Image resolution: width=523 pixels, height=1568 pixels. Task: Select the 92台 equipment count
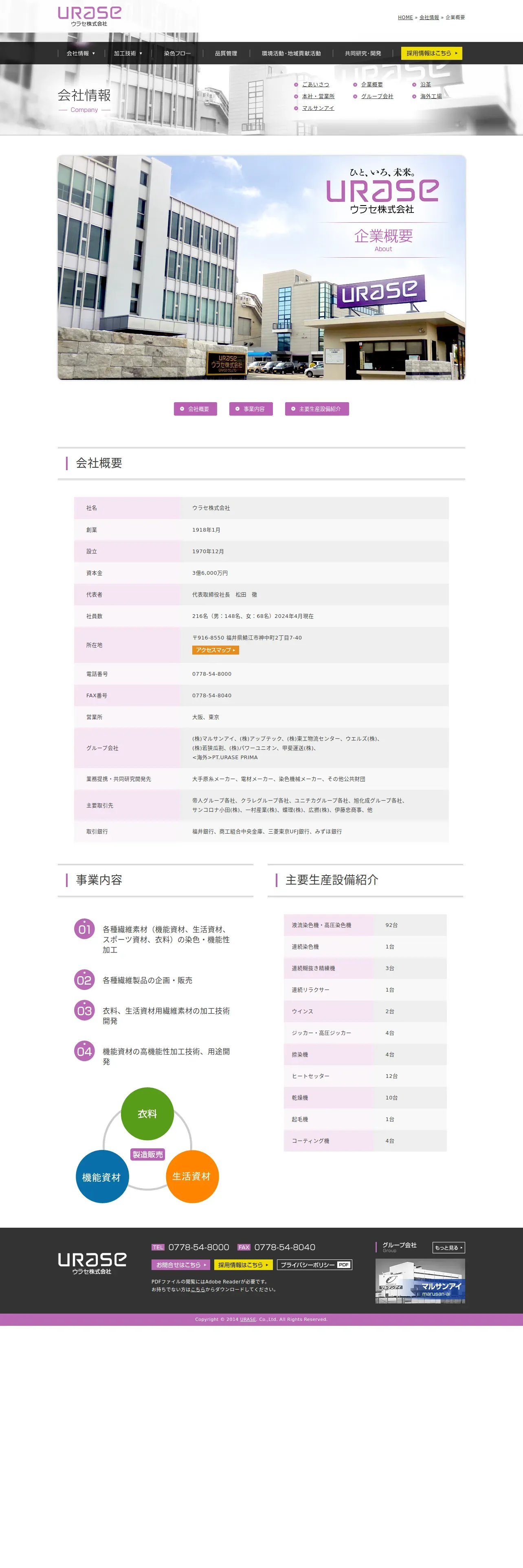[x=391, y=925]
